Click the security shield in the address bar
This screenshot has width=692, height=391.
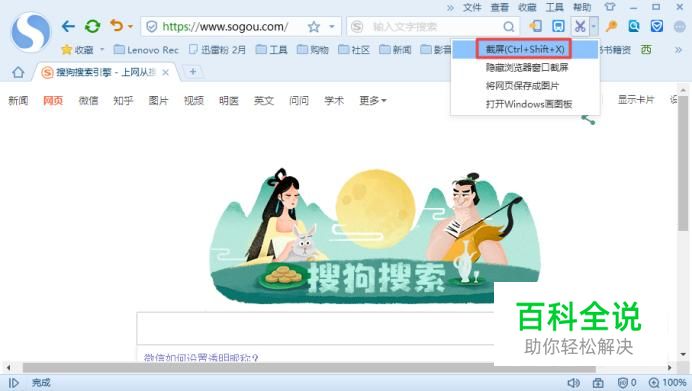(x=151, y=27)
